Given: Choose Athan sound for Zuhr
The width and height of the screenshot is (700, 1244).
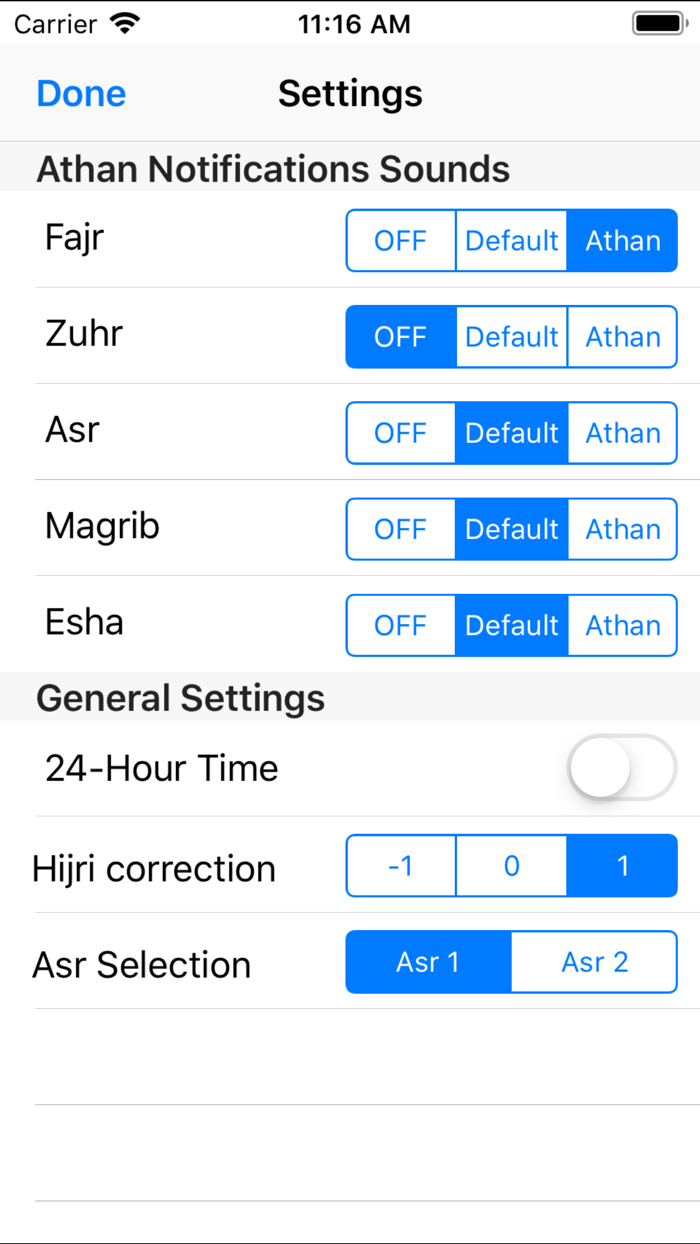Looking at the screenshot, I should pyautogui.click(x=622, y=337).
